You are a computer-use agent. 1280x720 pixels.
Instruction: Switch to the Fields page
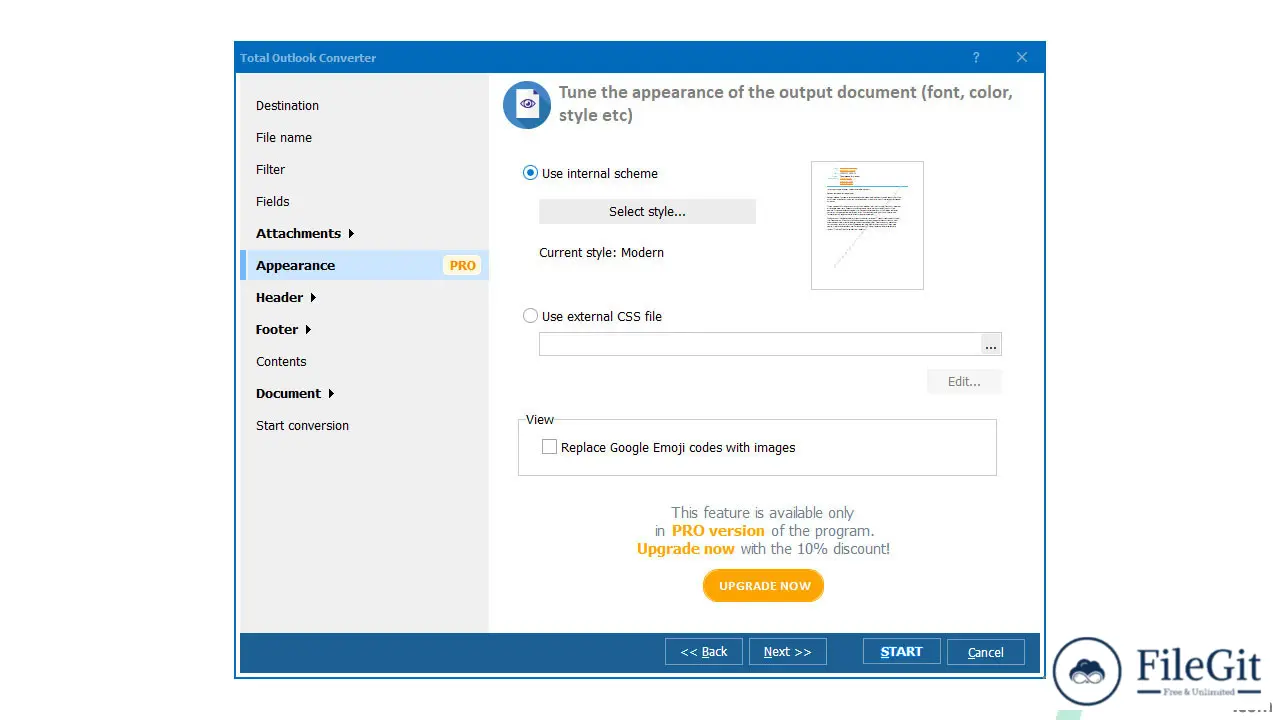(272, 201)
